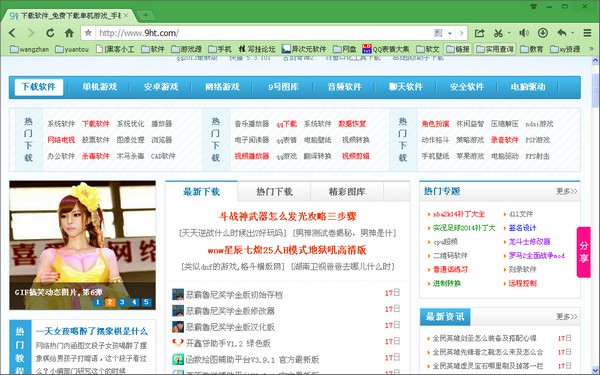Screen dimensions: 600x375
Task: Close the 下载软件 tab with its X
Action: pos(126,16)
